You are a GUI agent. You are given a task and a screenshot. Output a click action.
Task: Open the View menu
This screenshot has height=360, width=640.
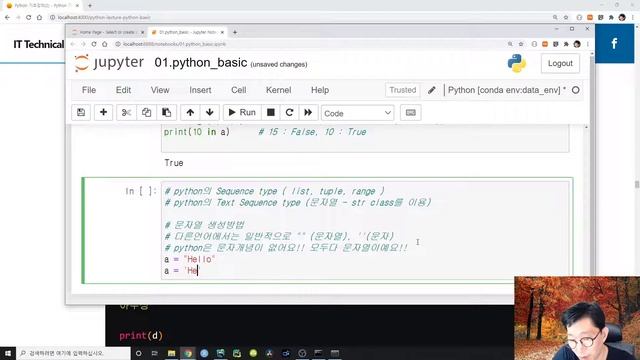[x=160, y=90]
